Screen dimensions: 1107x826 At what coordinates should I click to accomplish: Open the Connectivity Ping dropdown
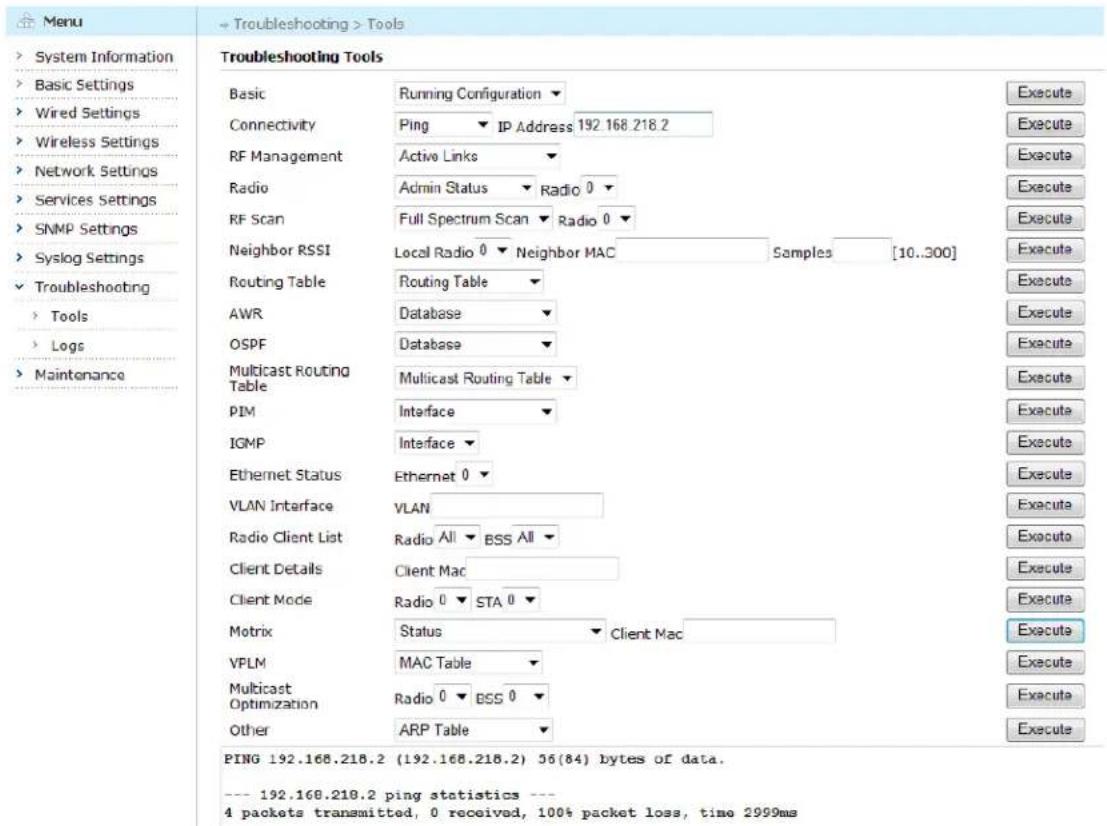pos(442,125)
